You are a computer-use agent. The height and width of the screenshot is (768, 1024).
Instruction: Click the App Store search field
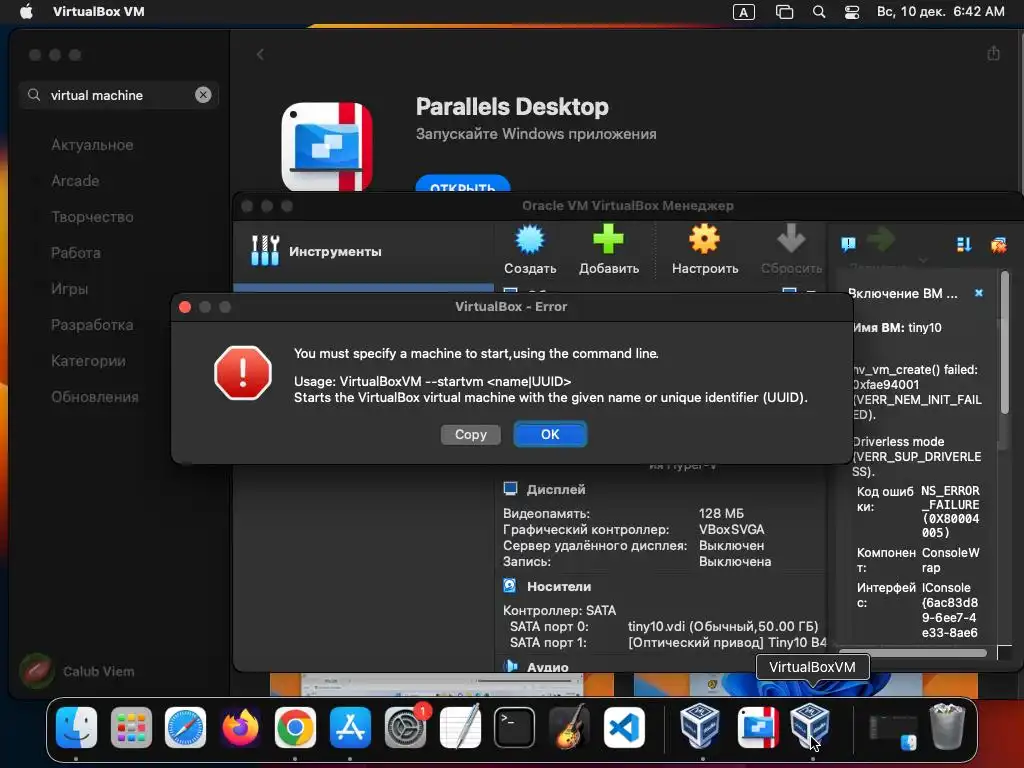(119, 95)
